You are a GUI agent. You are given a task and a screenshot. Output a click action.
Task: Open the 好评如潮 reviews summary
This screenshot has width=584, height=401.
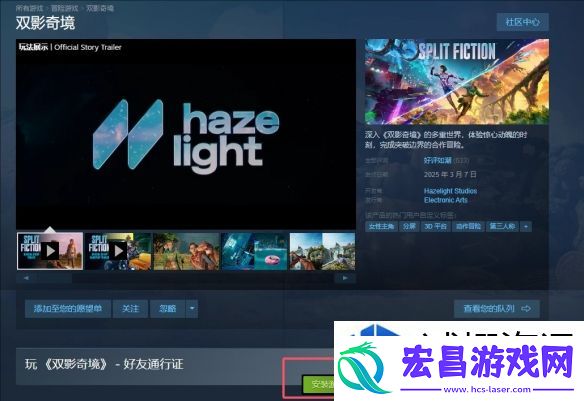pos(438,160)
